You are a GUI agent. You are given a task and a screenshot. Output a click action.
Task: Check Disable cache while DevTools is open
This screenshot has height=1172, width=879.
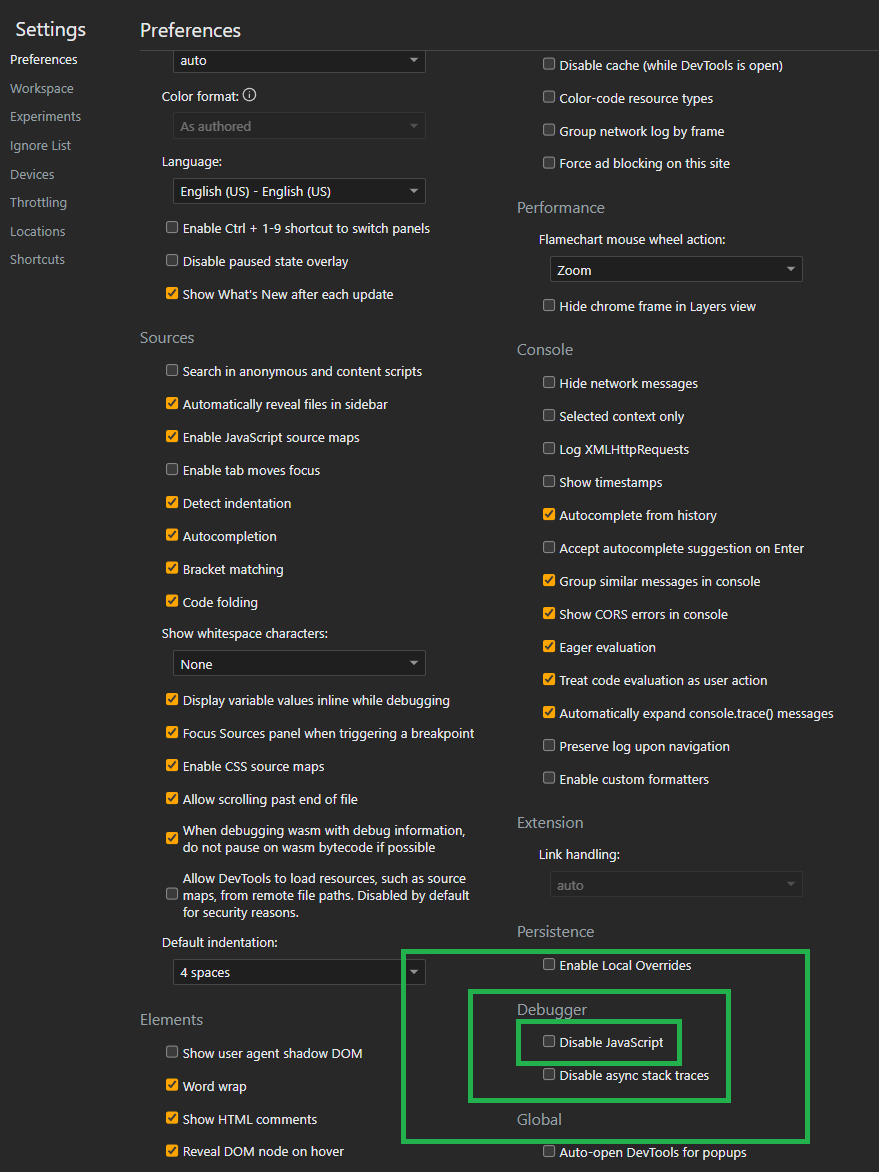[549, 64]
